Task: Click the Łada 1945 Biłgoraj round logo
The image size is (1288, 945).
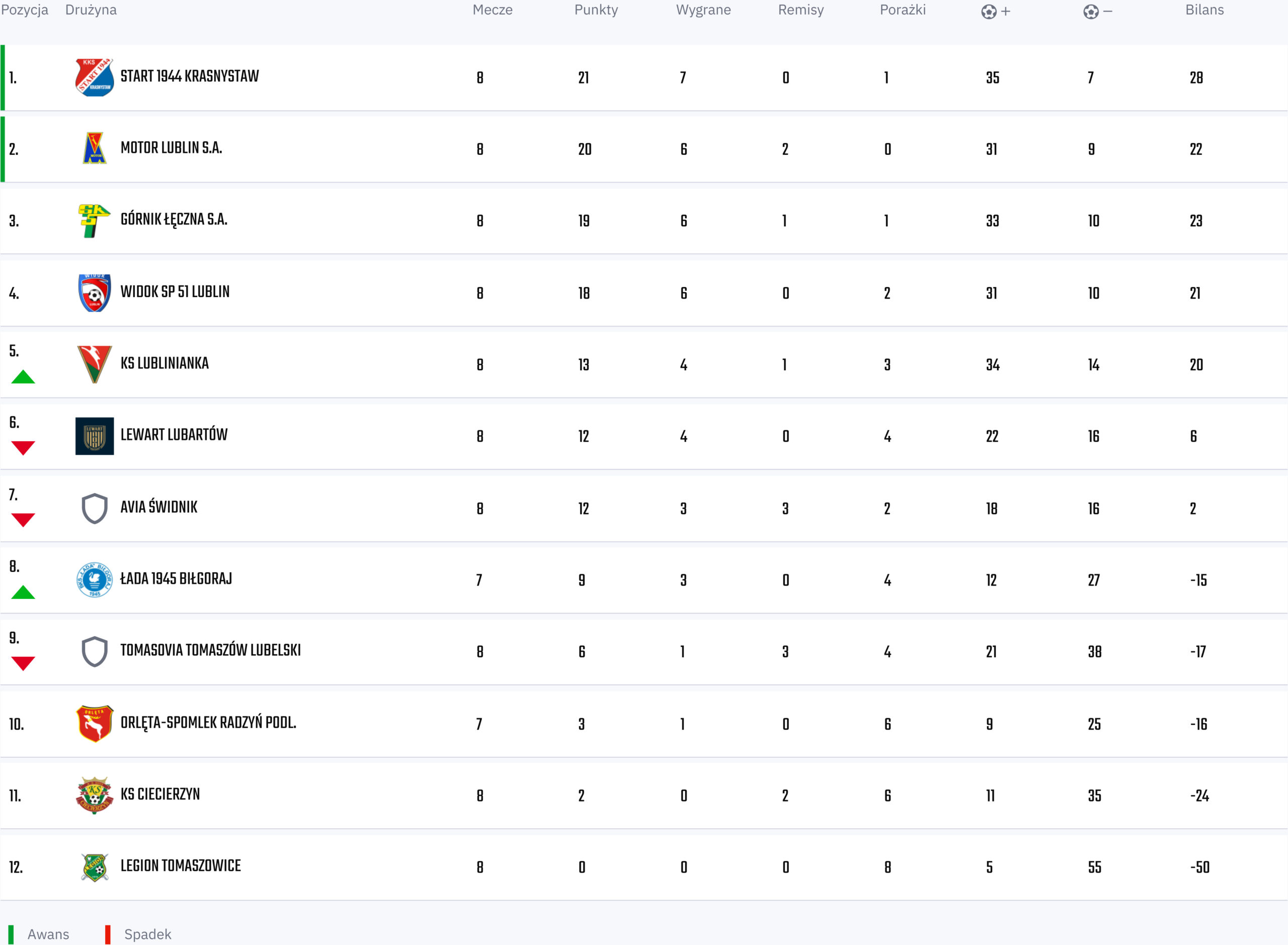Action: click(95, 579)
